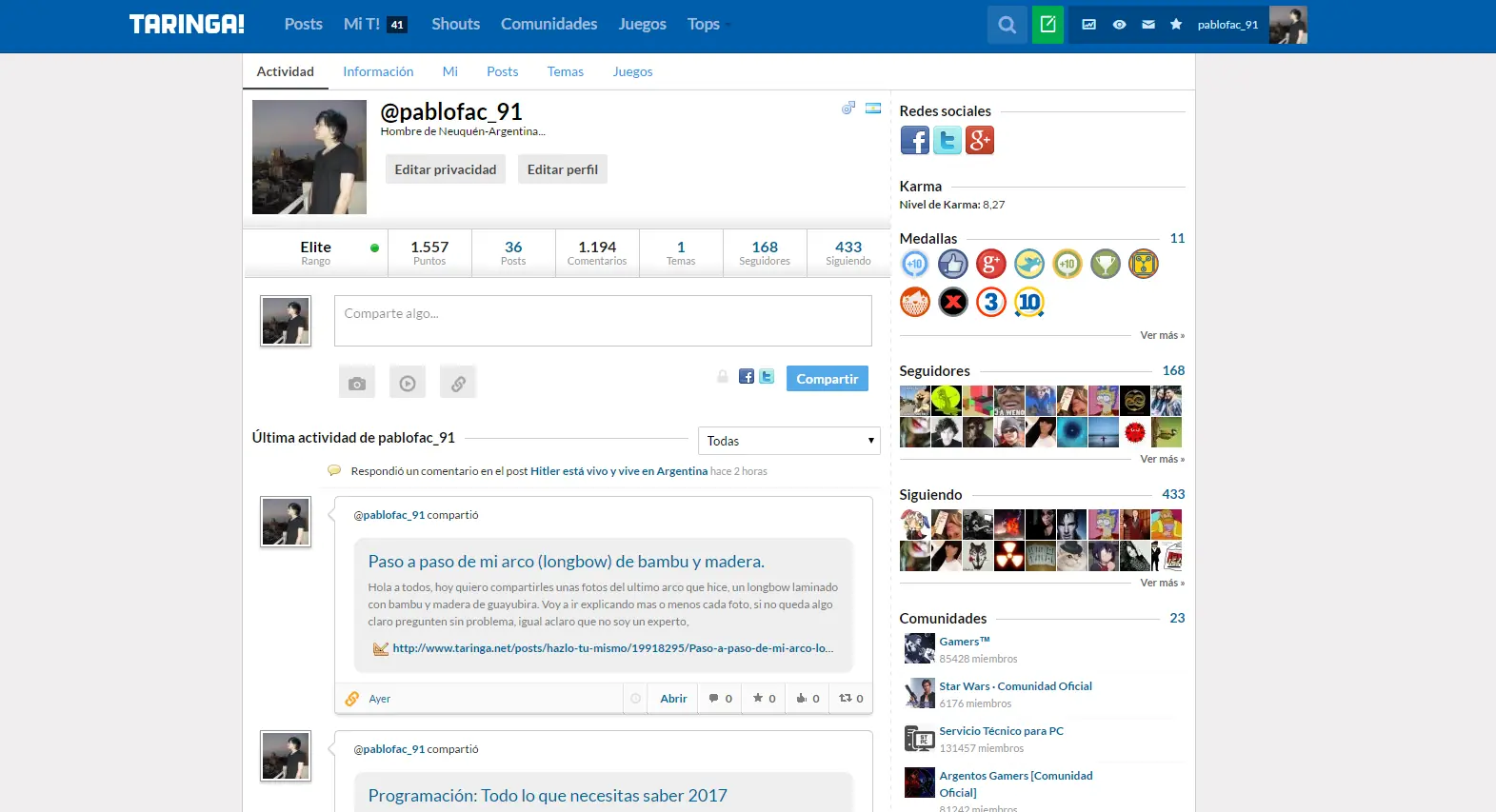
Task: Switch to the Mi tab
Action: (x=450, y=71)
